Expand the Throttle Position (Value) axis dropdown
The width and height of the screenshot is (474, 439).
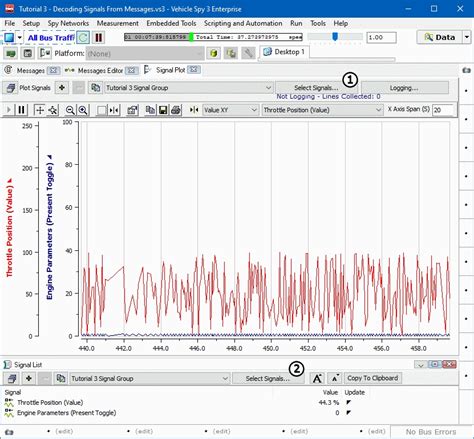[322, 110]
